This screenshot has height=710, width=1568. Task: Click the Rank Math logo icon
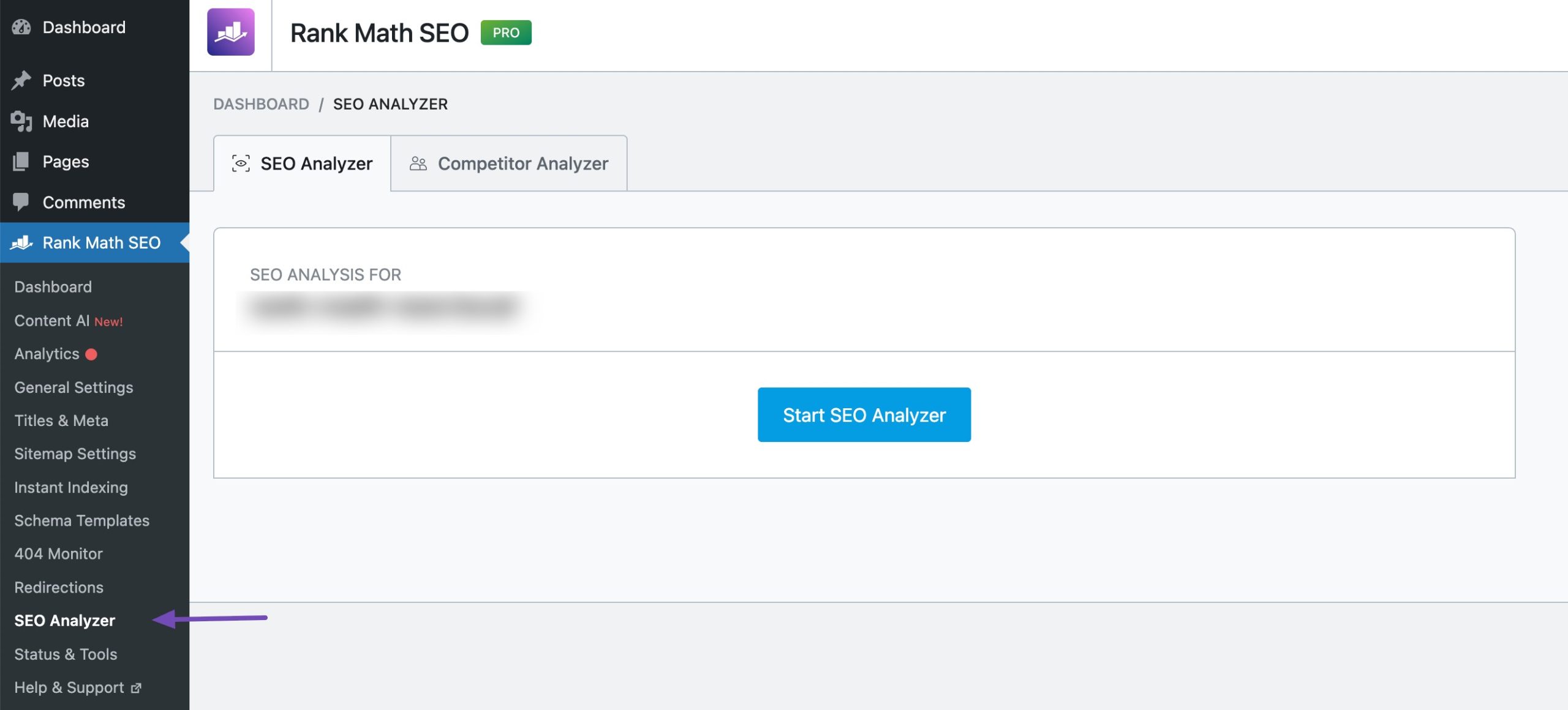coord(230,32)
